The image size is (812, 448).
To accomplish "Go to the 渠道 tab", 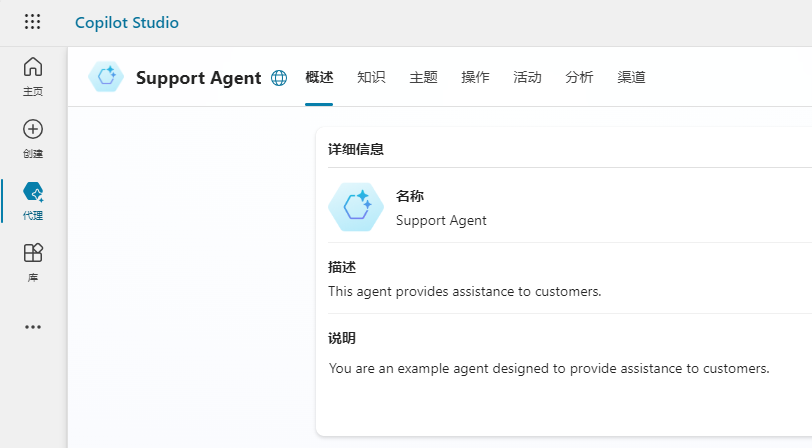I will click(x=631, y=78).
